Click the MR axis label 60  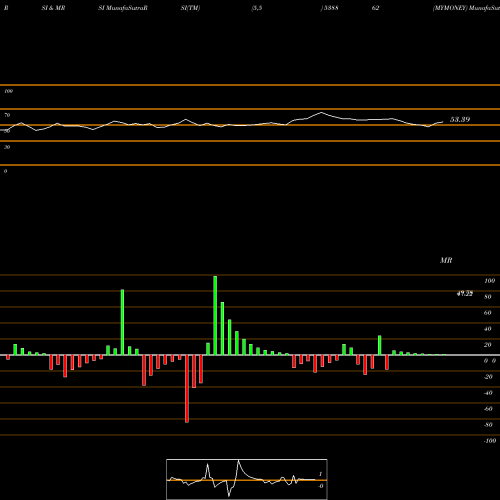point(488,313)
